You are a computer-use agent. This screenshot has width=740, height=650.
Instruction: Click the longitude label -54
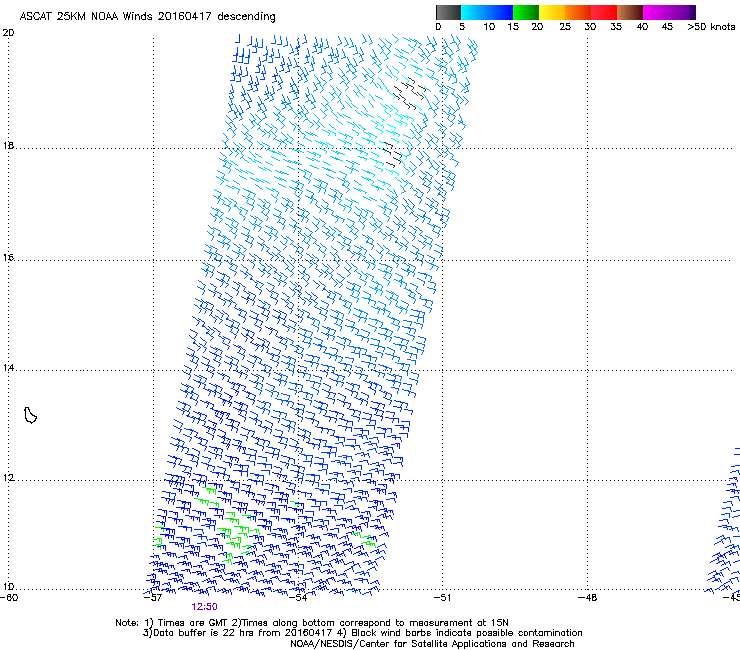coord(298,598)
